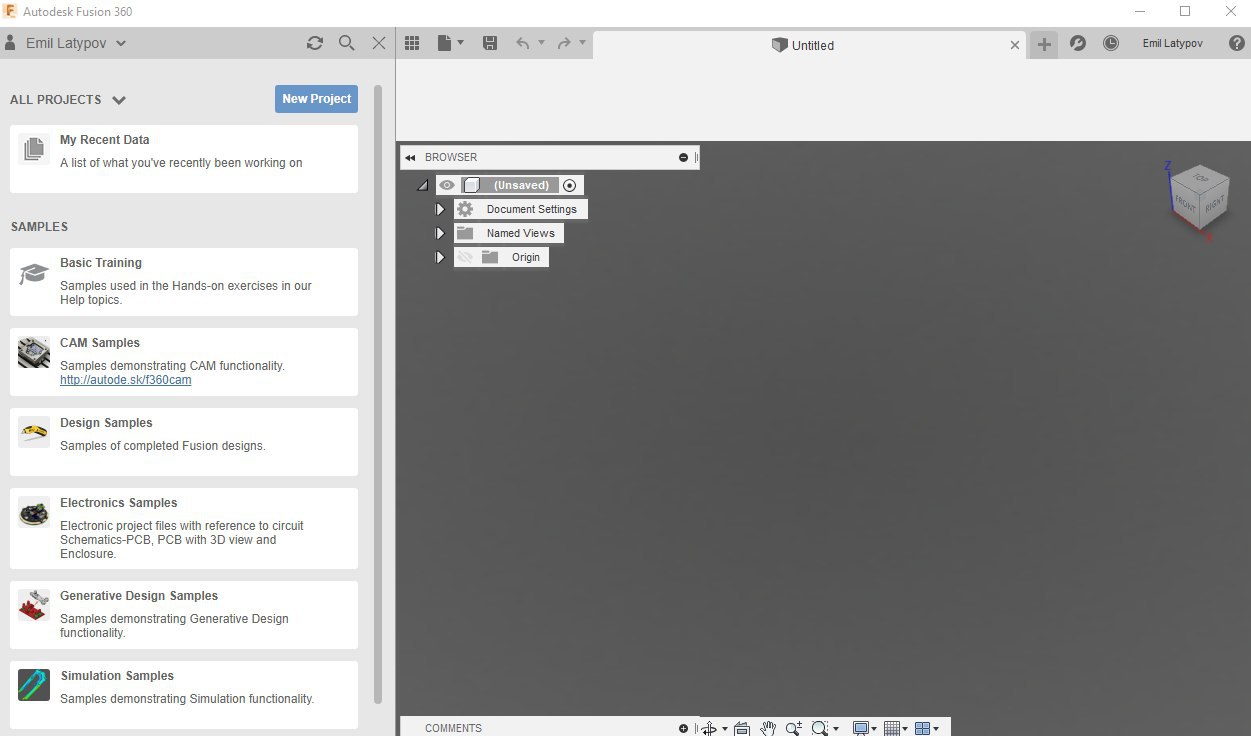Create a project with New Project button
Viewport: 1251px width, 736px height.
[x=316, y=99]
